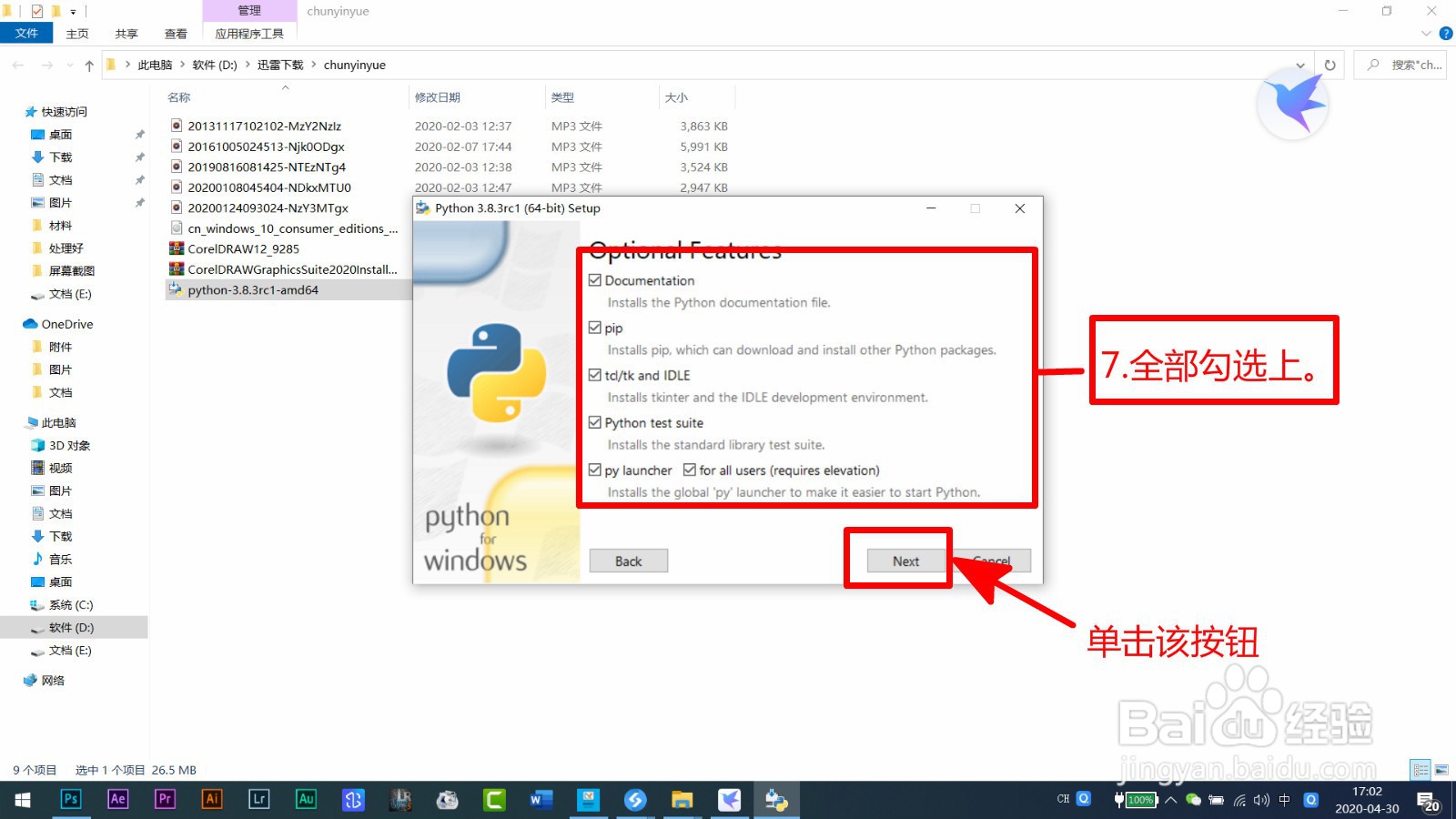Open After Effects taskbar icon
This screenshot has height=819, width=1456.
tap(118, 799)
